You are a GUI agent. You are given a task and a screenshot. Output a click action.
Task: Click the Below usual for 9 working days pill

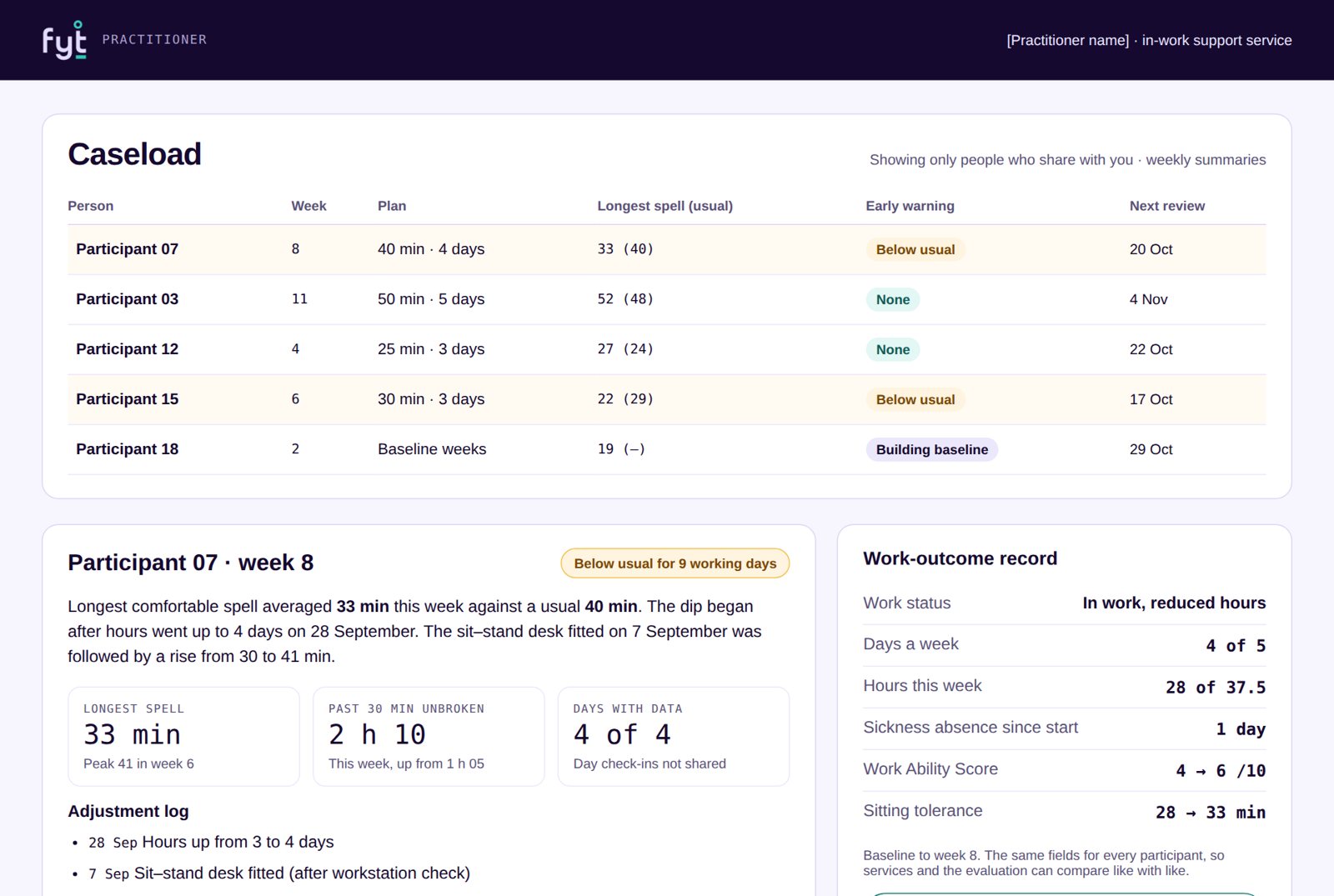point(675,563)
